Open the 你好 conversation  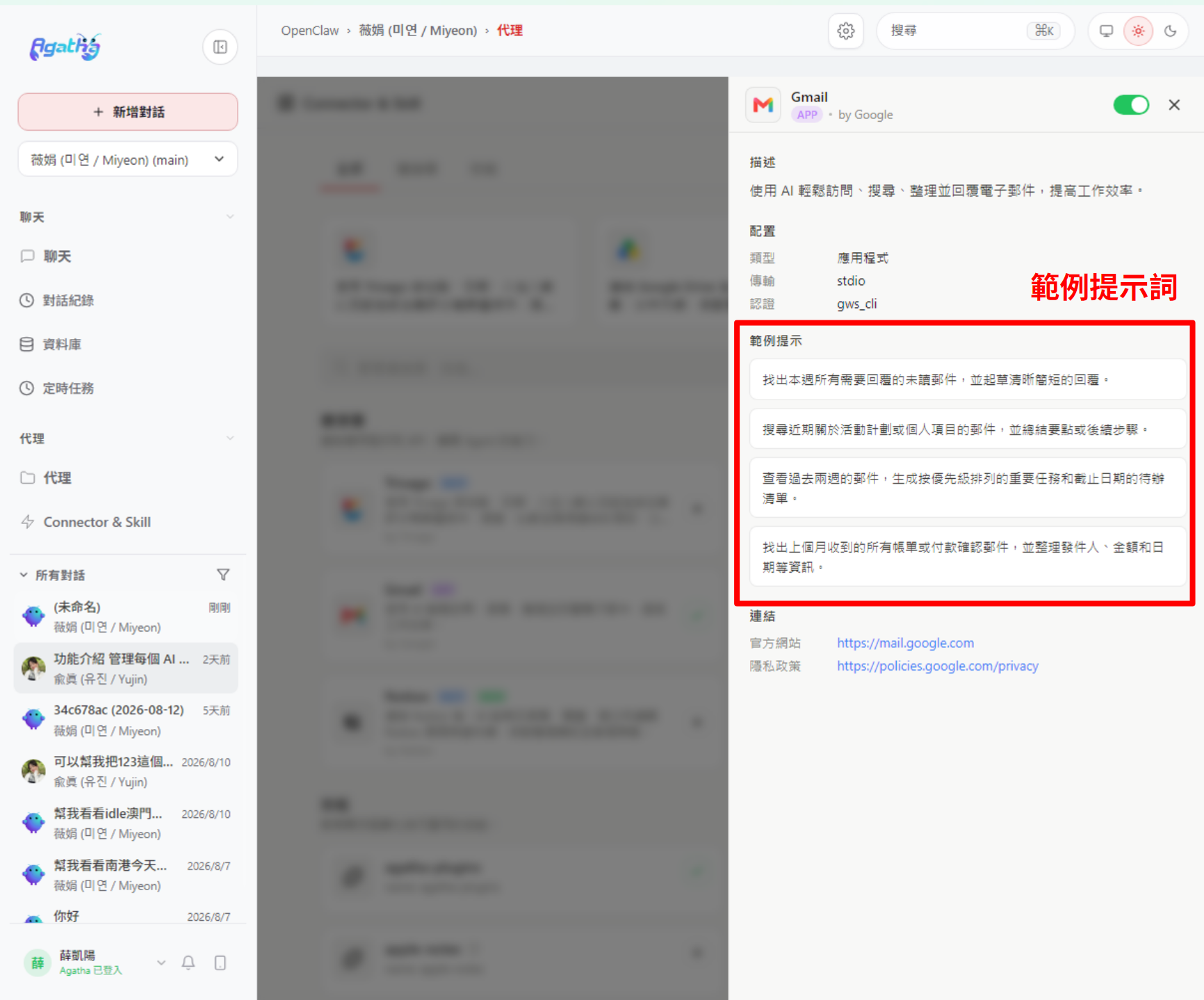[x=126, y=915]
